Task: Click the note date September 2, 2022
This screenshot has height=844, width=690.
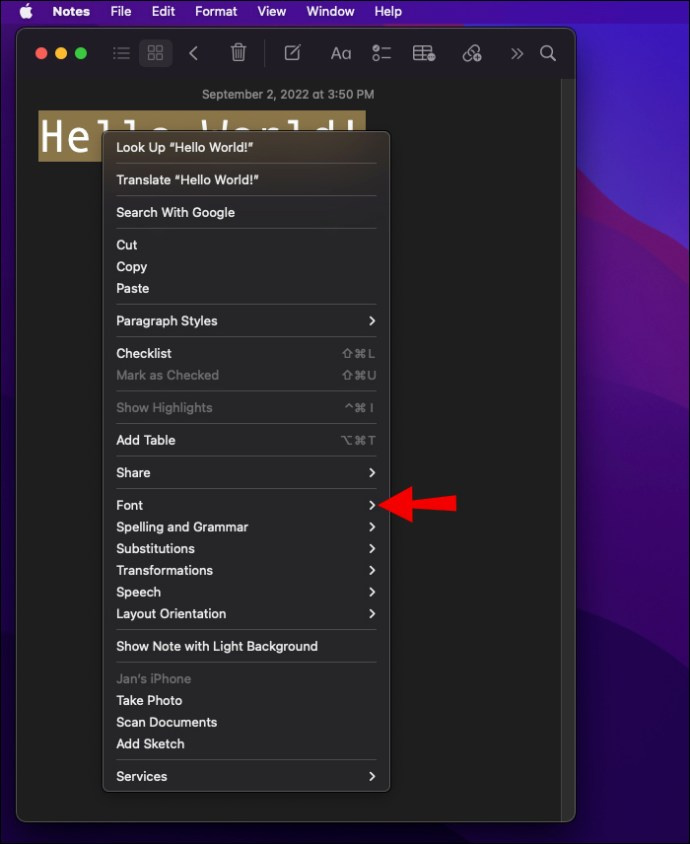Action: (x=288, y=94)
